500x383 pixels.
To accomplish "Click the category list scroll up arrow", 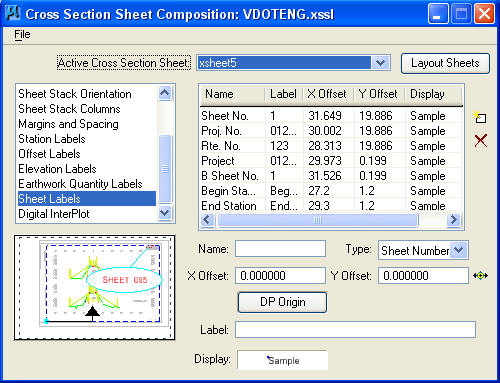I will [x=165, y=93].
